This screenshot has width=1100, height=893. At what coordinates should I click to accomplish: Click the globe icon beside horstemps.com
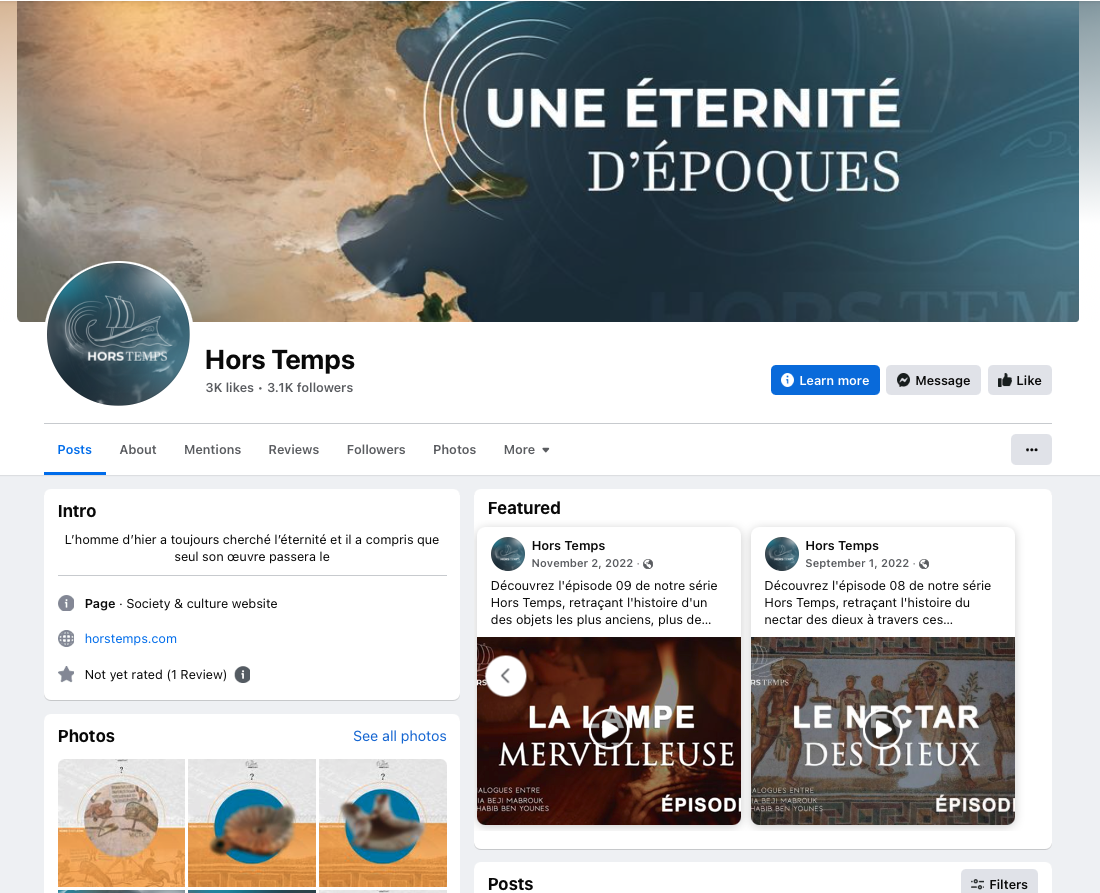(x=66, y=638)
